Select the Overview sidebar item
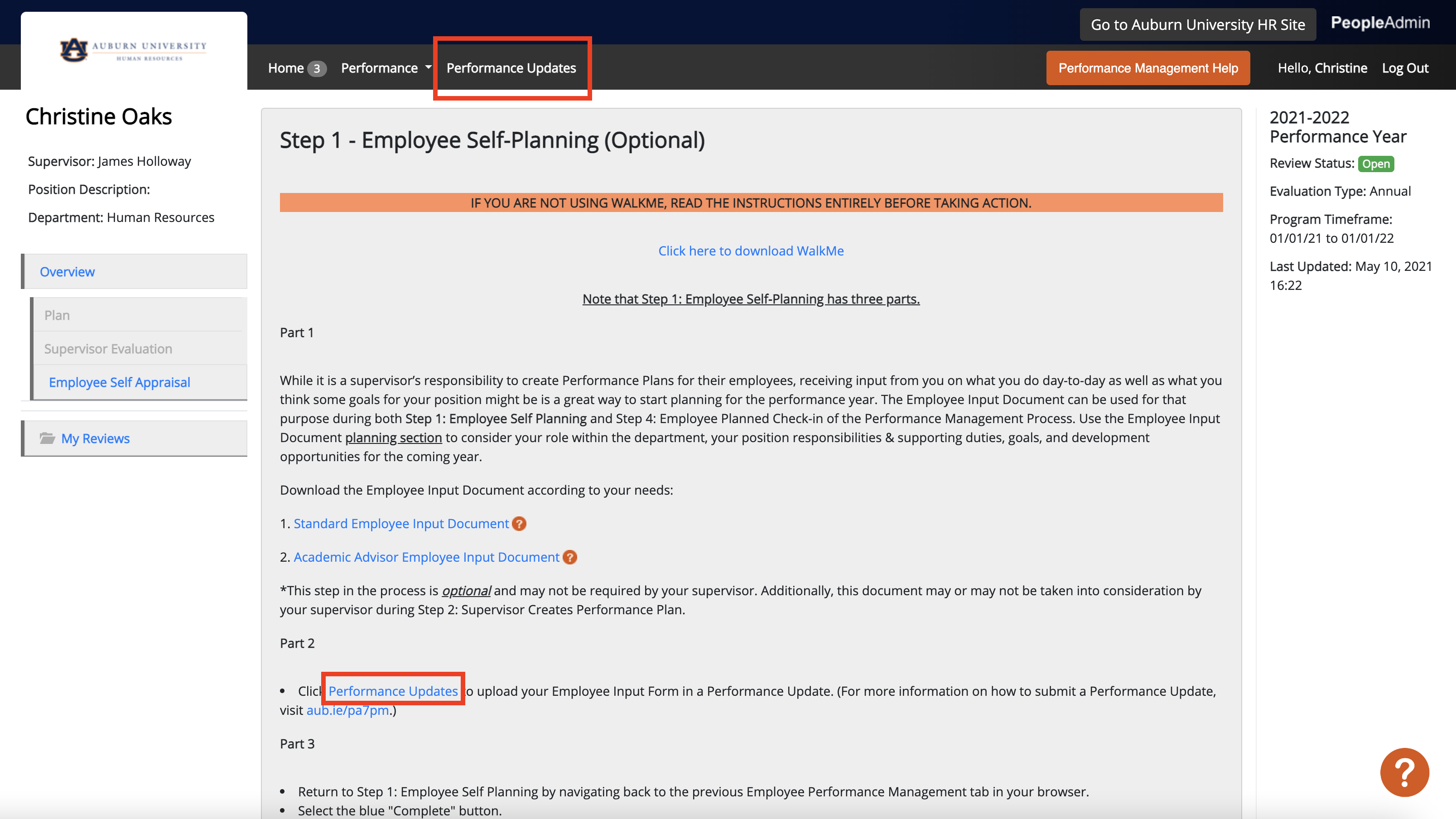Image resolution: width=1456 pixels, height=819 pixels. click(135, 271)
